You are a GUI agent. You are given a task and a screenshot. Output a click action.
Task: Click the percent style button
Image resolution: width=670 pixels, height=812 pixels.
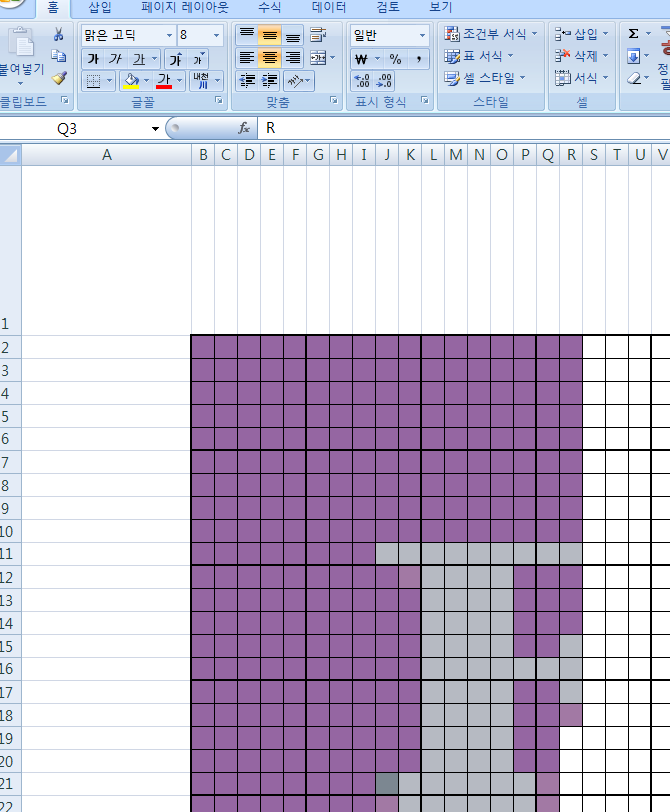tap(395, 59)
